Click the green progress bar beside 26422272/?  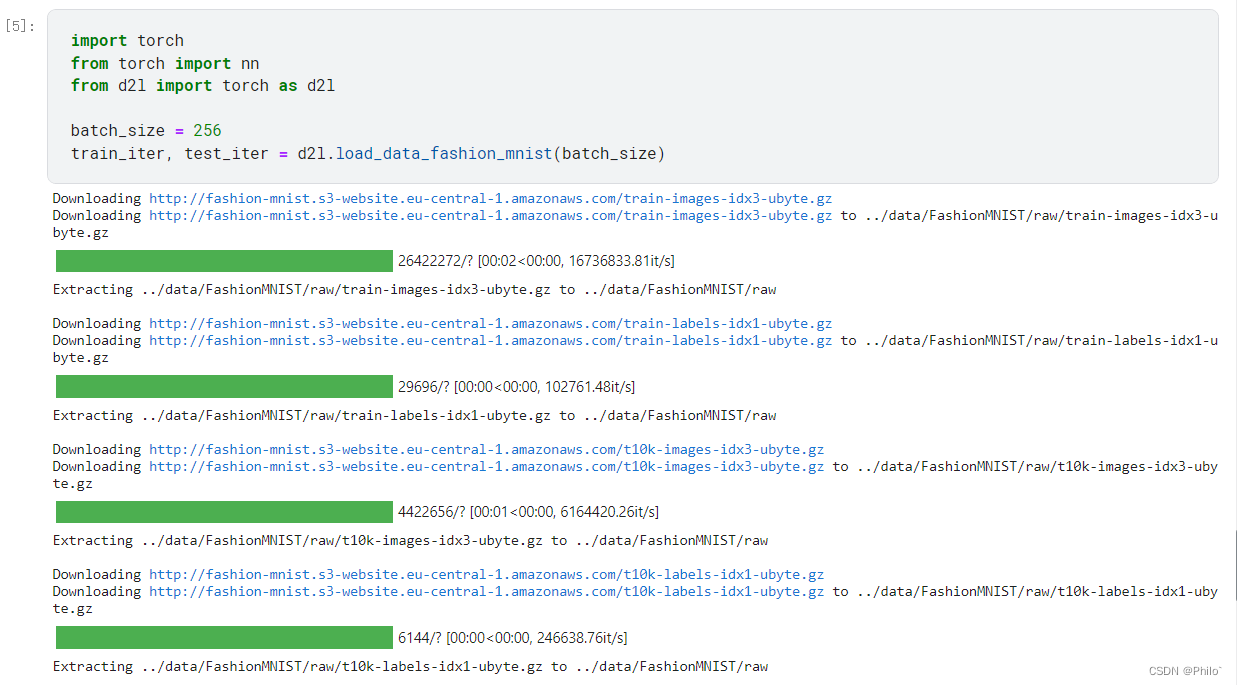[224, 261]
